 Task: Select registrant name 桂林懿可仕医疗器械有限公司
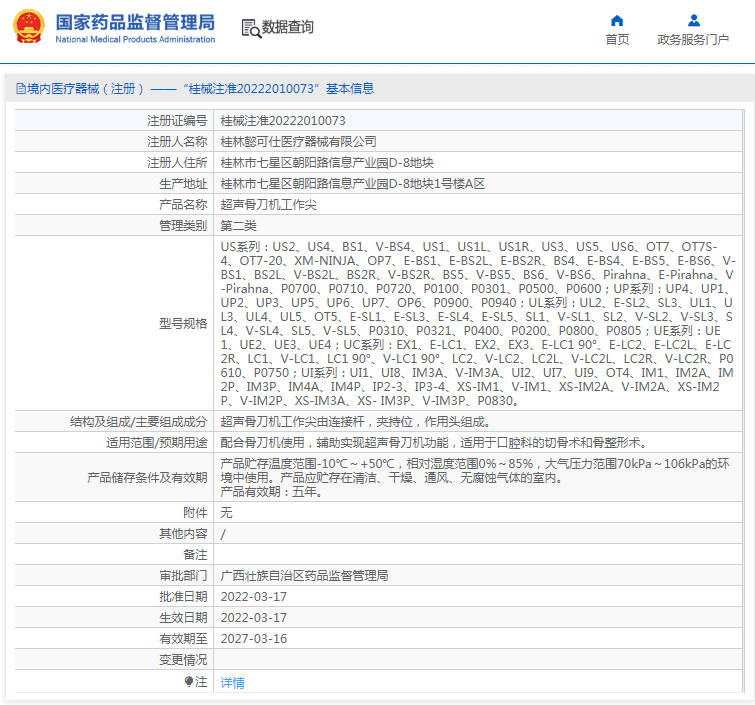tap(299, 142)
